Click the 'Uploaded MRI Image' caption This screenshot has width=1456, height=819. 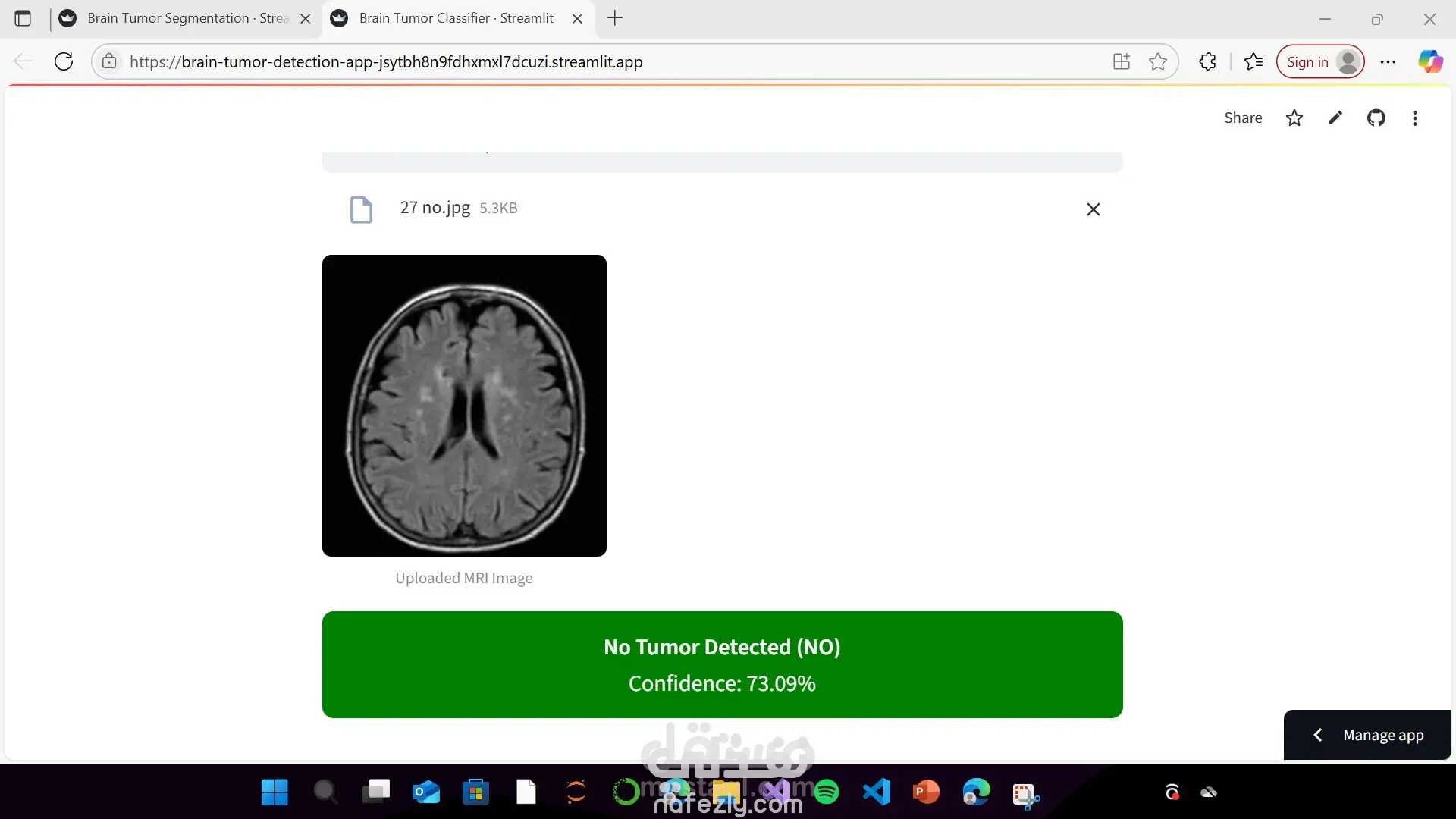[464, 579]
